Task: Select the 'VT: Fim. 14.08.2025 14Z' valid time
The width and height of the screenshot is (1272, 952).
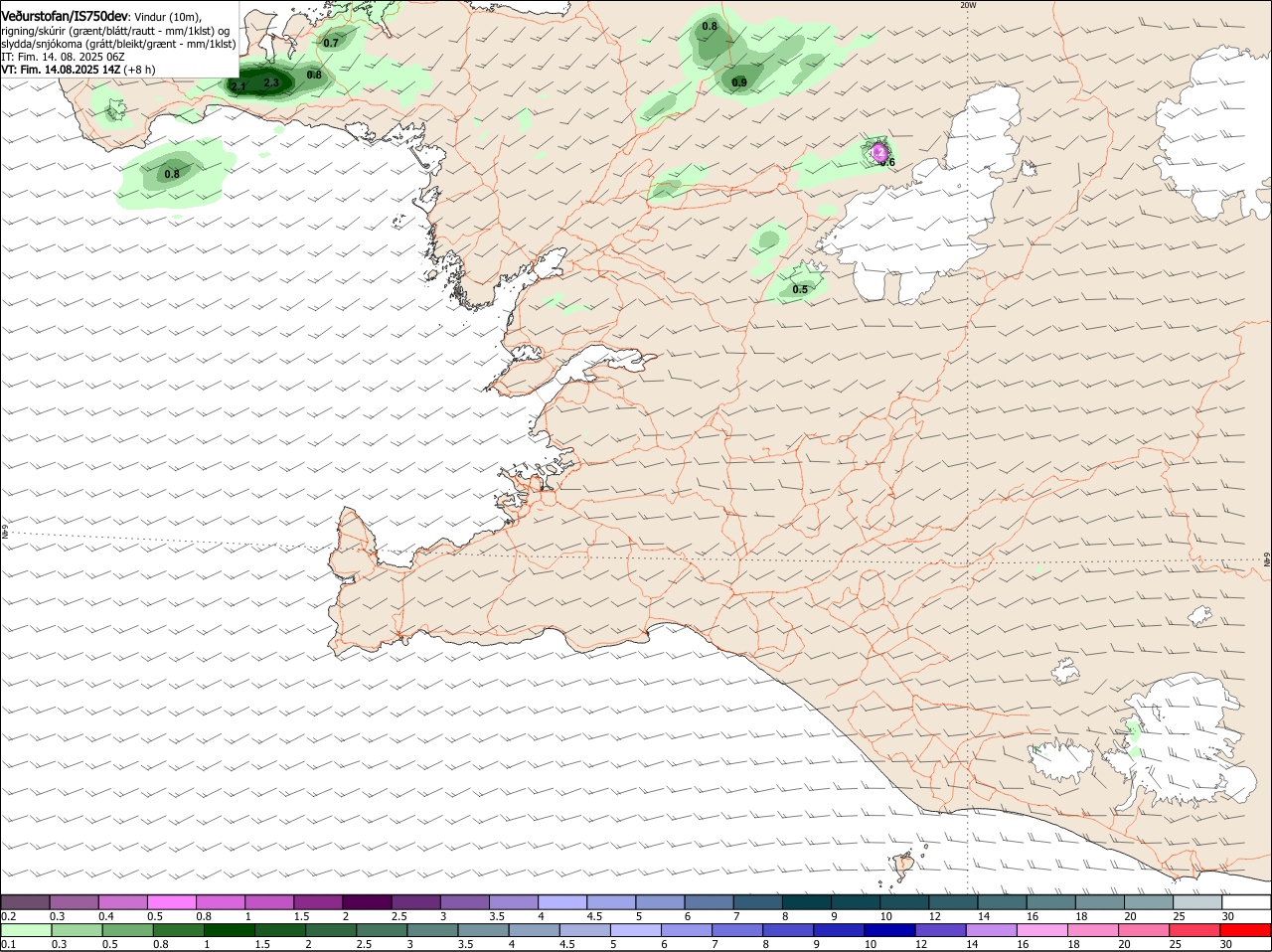Action: click(61, 70)
